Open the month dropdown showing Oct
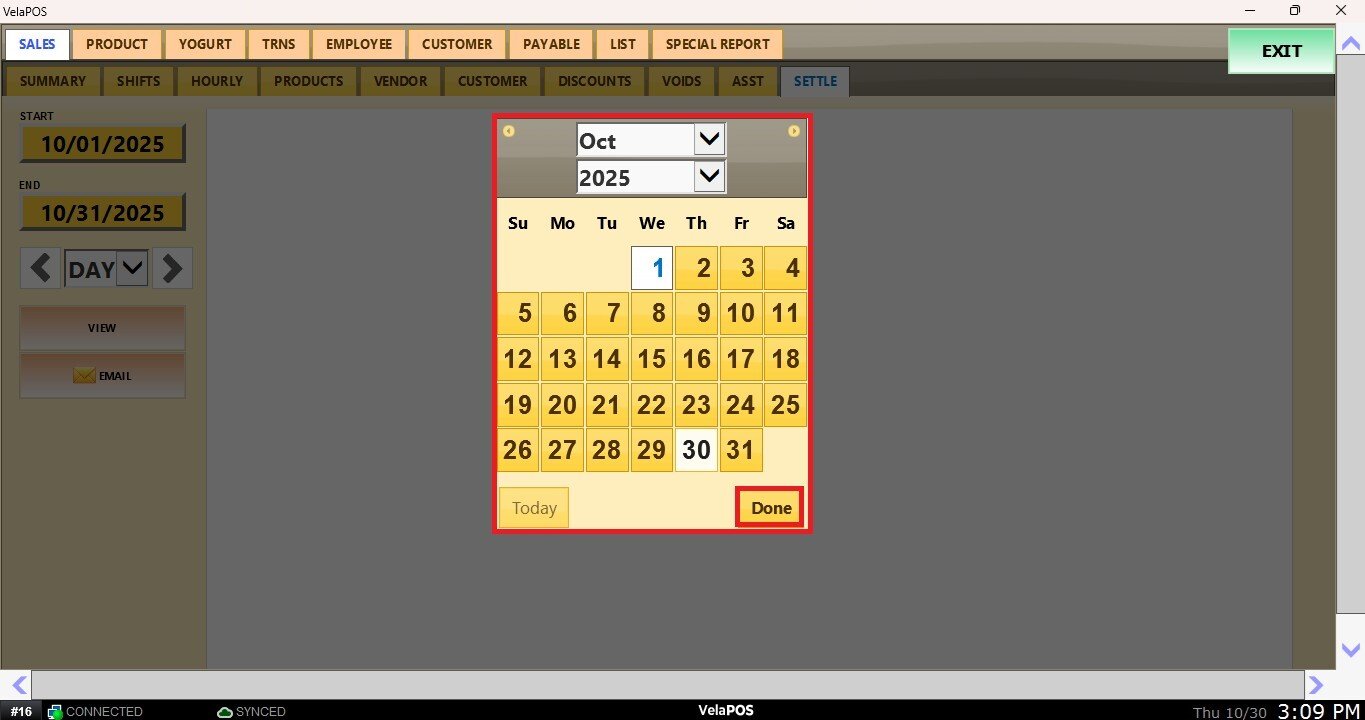The height and width of the screenshot is (720, 1365). click(x=709, y=141)
